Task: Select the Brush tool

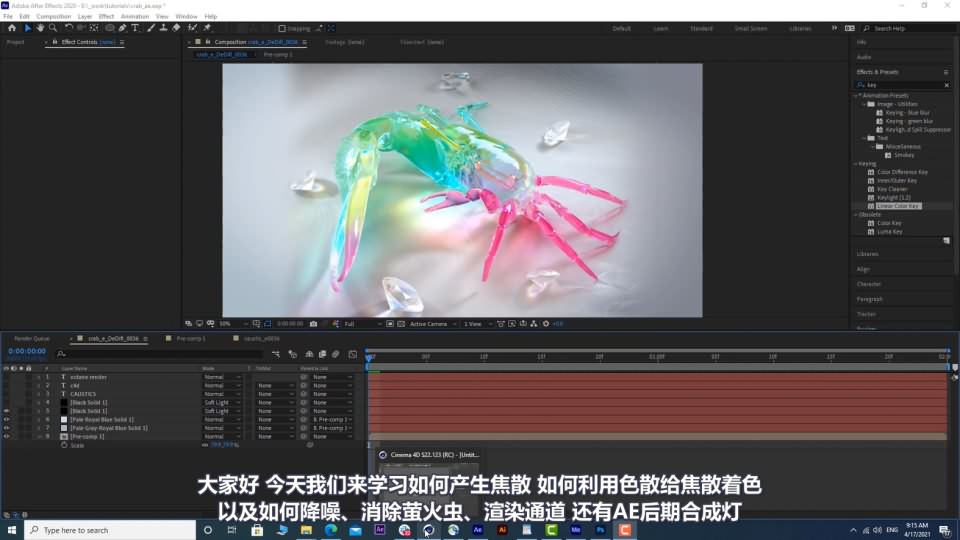Action: click(x=151, y=28)
